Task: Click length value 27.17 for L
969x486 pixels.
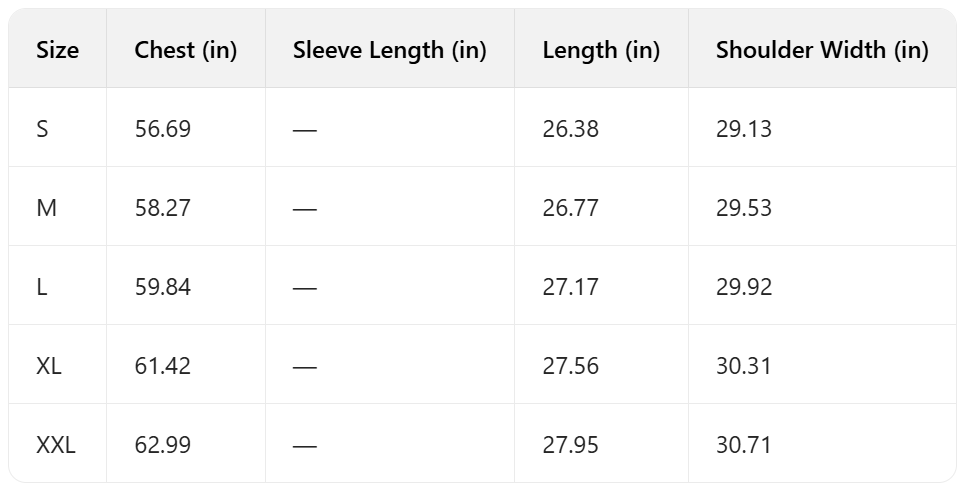Action: pyautogui.click(x=571, y=287)
